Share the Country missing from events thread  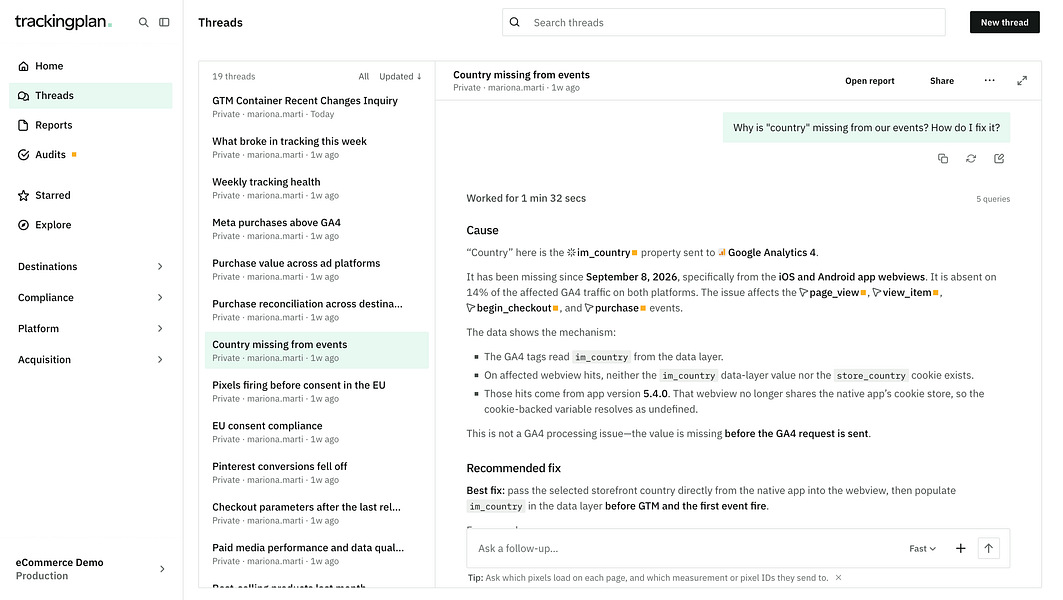[942, 81]
